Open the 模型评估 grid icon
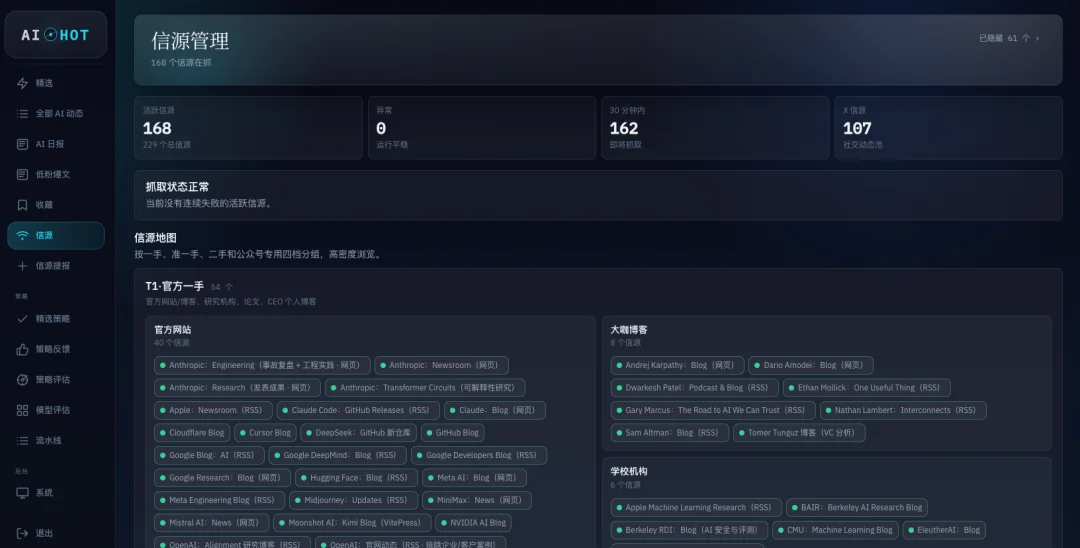 (x=22, y=410)
